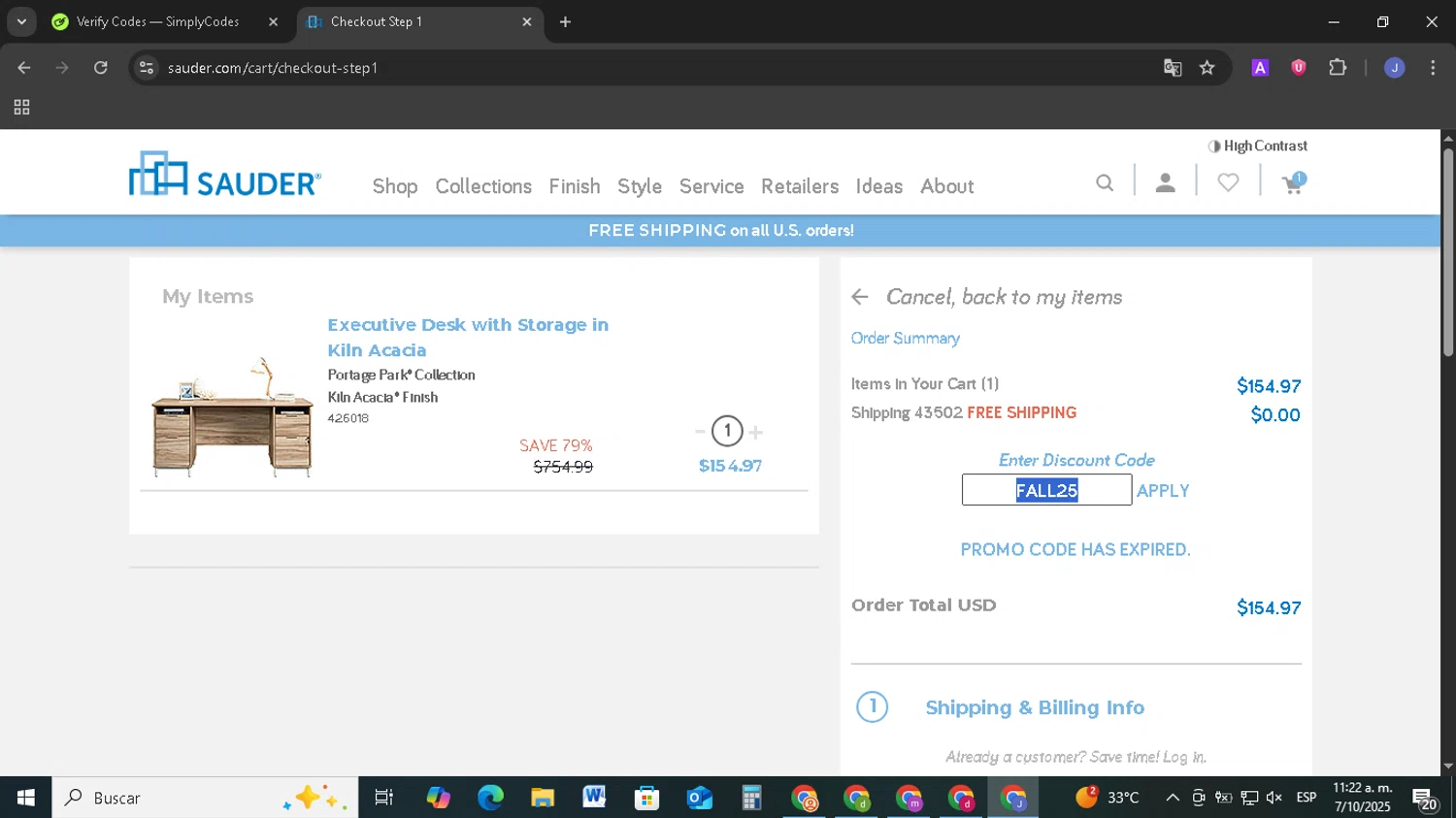This screenshot has width=1456, height=818.
Task: Click browser back navigation arrow
Action: pos(24,68)
